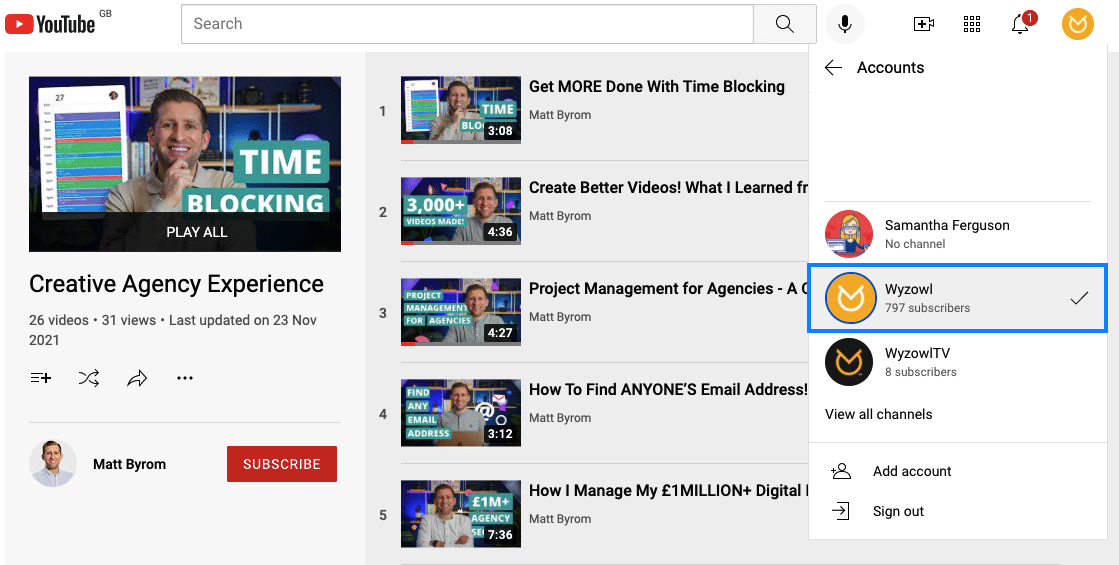
Task: Open the notifications bell
Action: [1022, 24]
